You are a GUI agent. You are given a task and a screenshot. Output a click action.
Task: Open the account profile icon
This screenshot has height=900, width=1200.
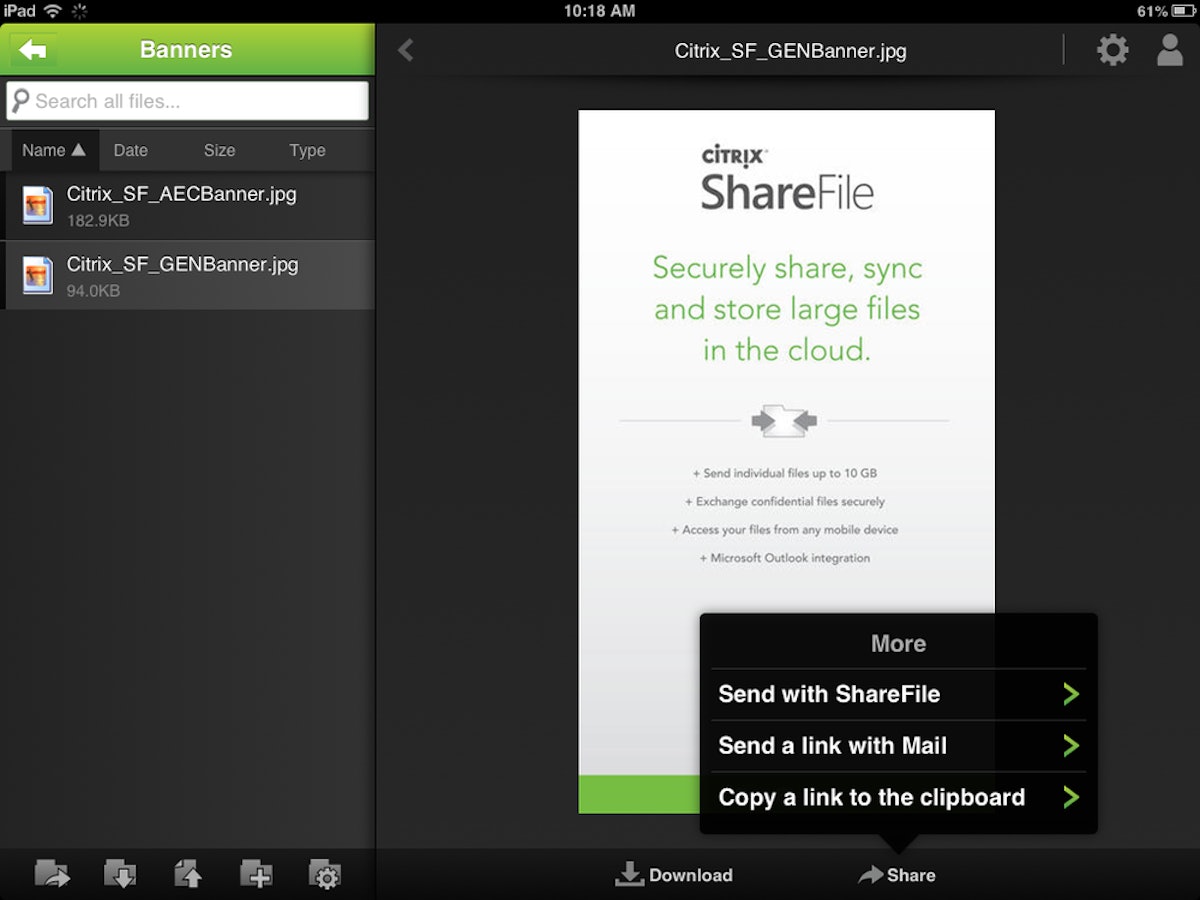(x=1169, y=49)
